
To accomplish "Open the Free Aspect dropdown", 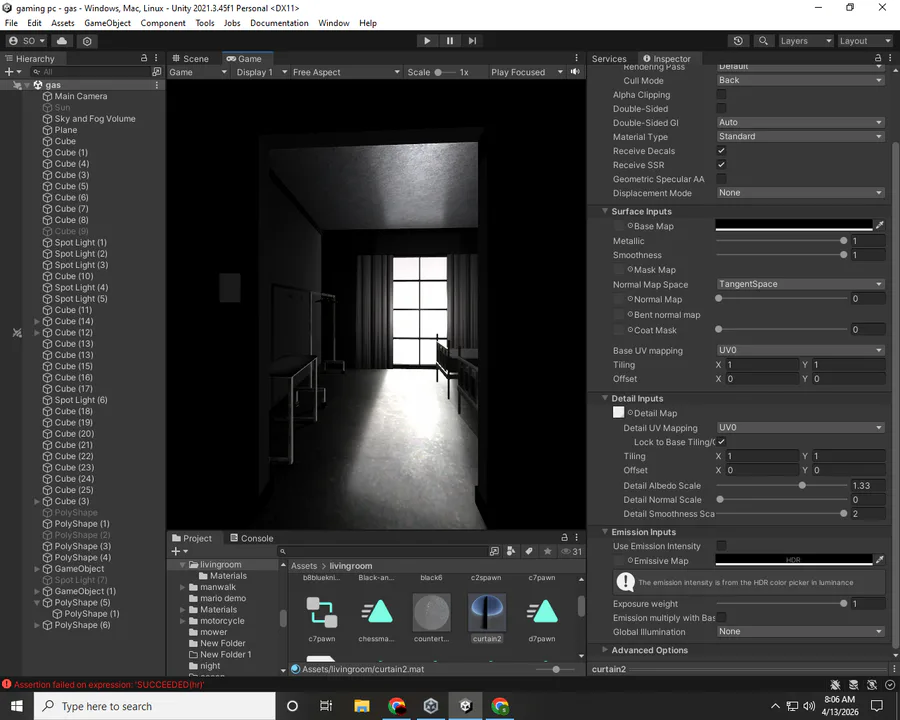I will click(346, 72).
